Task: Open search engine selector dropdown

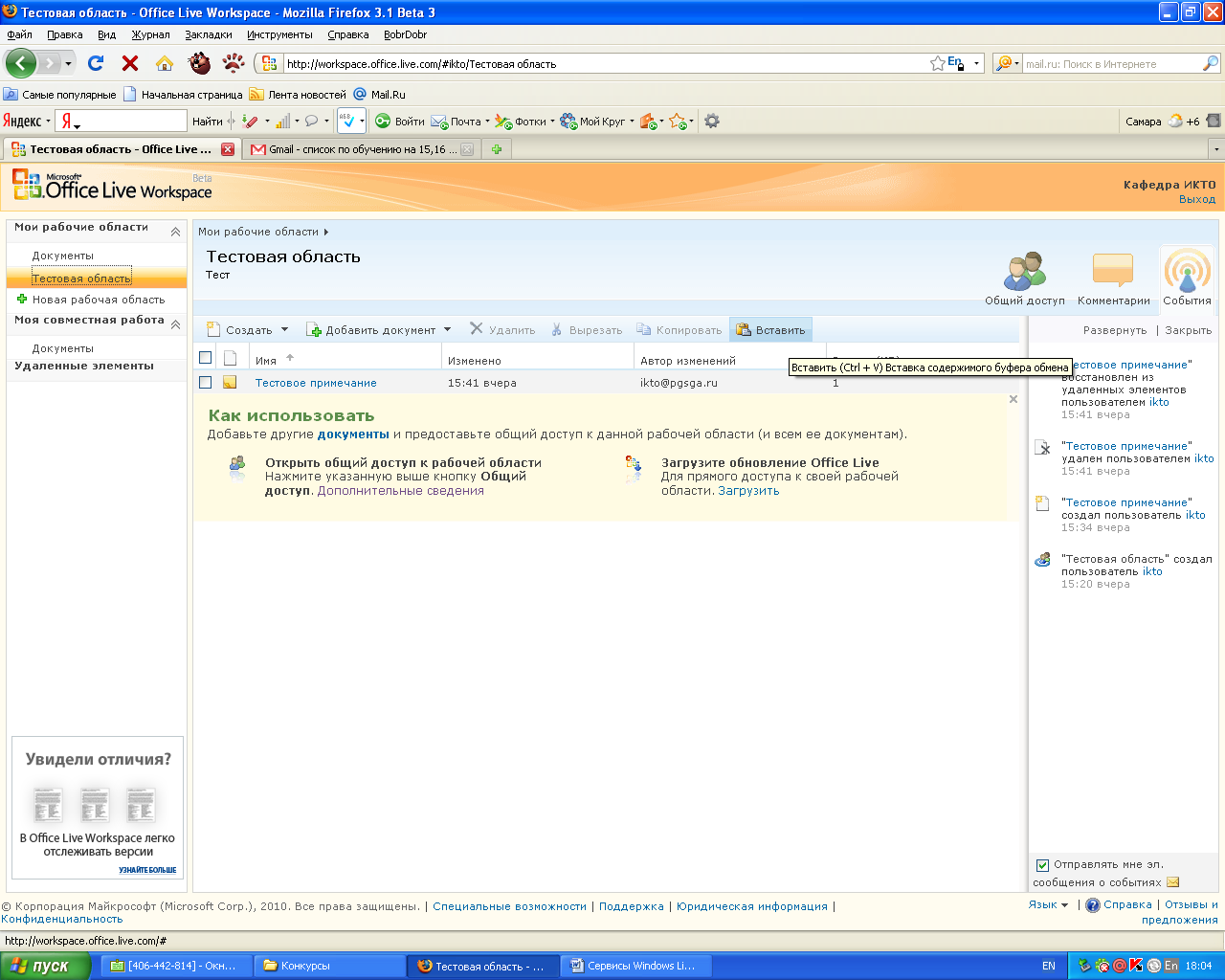Action: coord(1007,63)
